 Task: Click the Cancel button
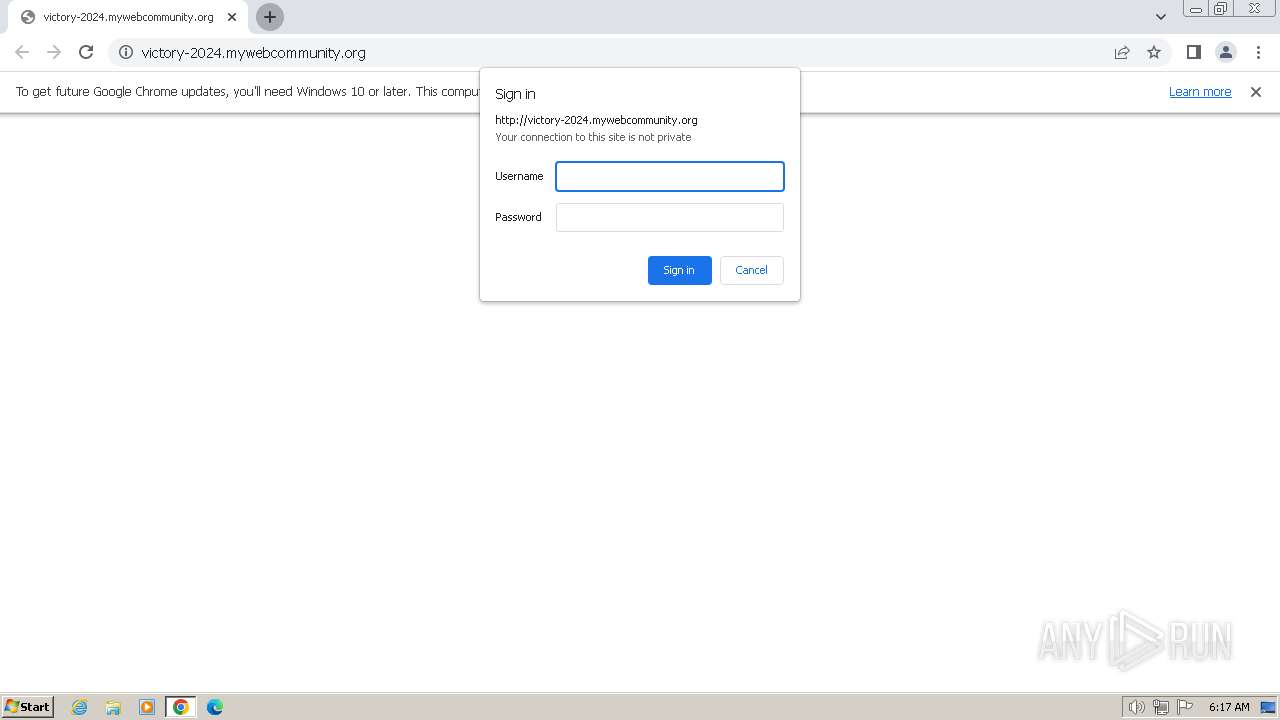point(752,270)
